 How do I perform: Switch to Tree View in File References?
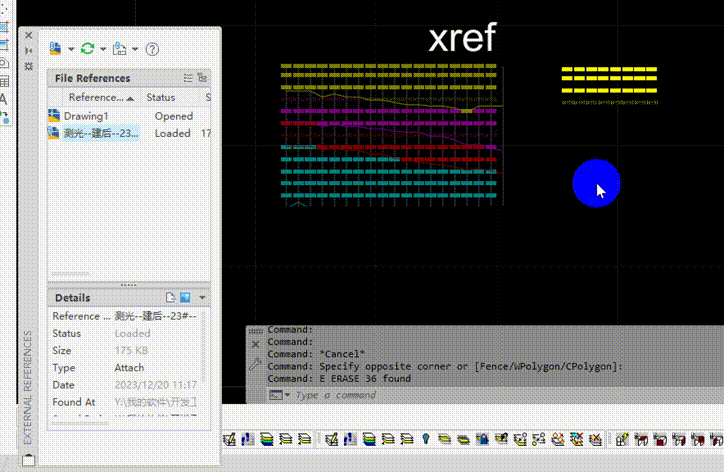[202, 77]
